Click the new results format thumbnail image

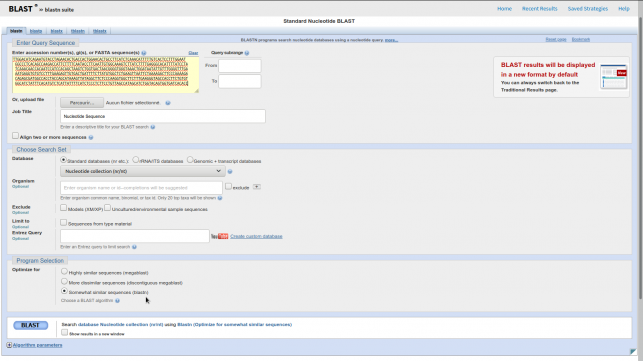[613, 77]
